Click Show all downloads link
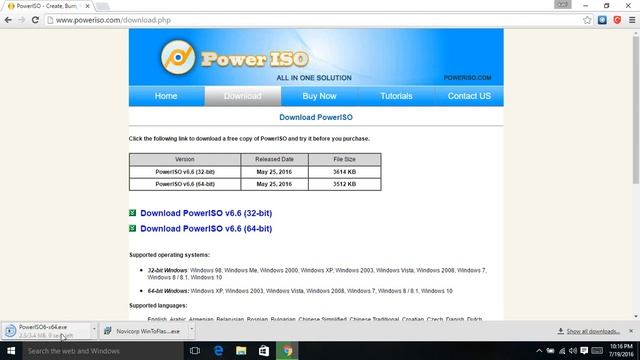 (593, 331)
